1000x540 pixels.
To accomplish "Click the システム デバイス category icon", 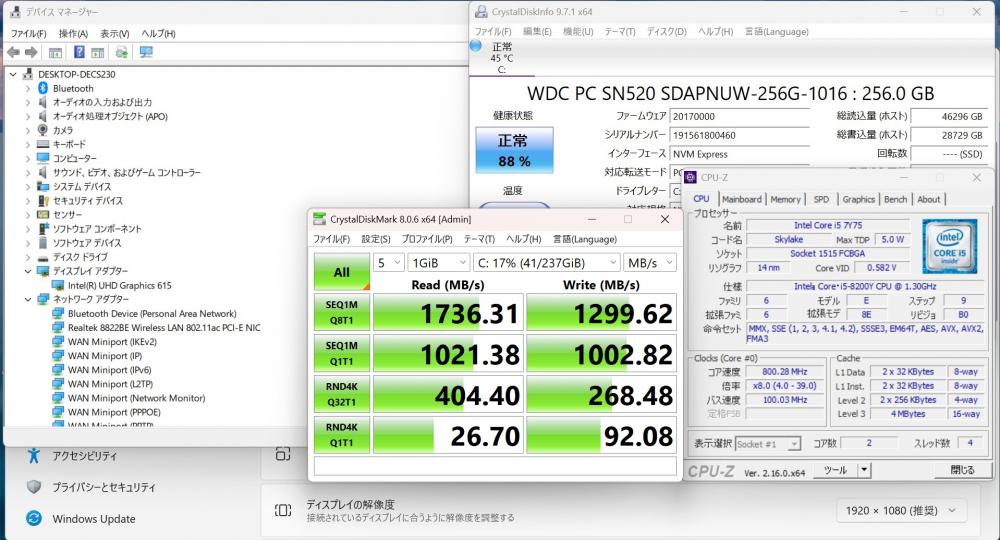I will click(x=43, y=186).
